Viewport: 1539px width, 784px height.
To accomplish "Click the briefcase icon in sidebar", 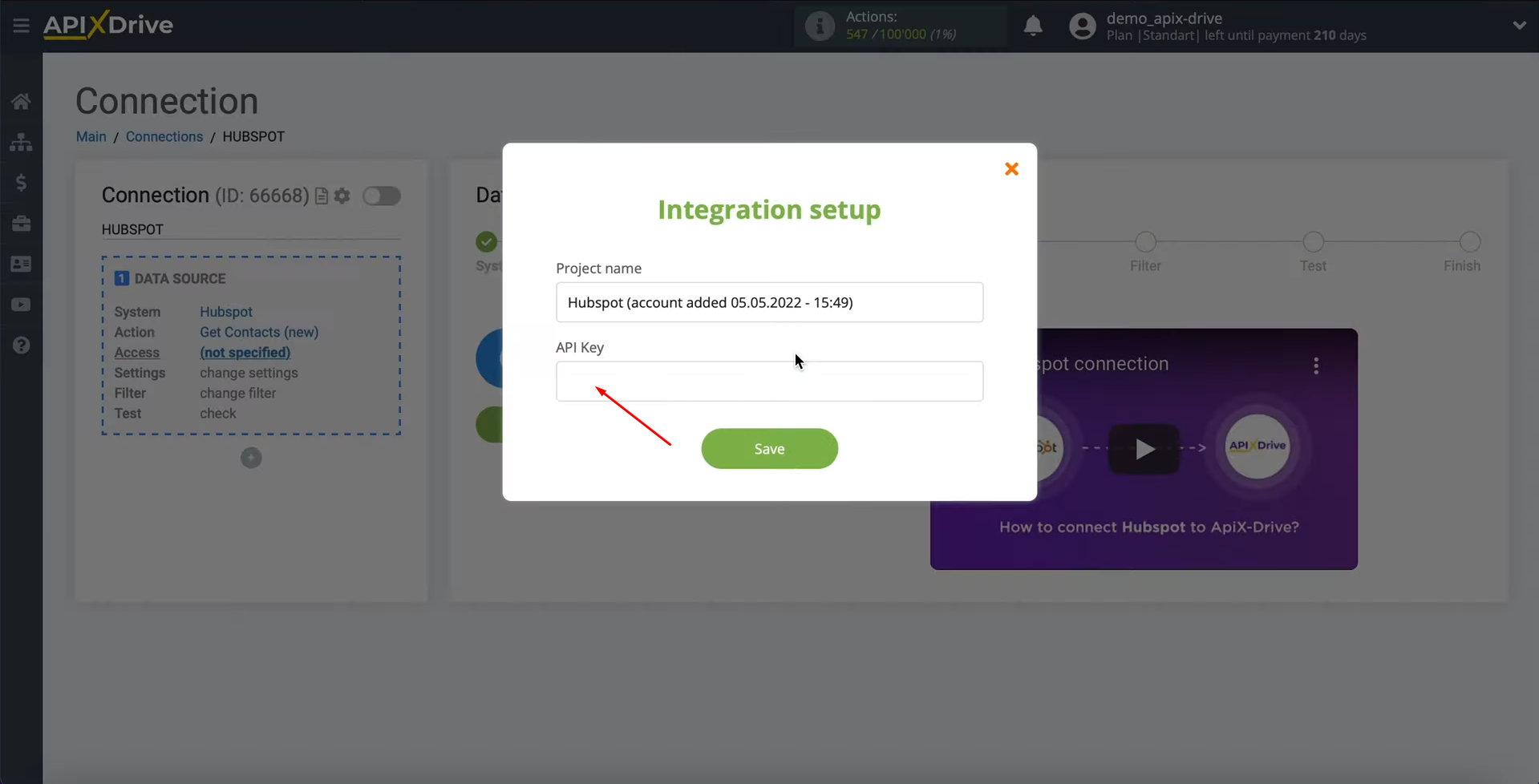I will click(21, 223).
